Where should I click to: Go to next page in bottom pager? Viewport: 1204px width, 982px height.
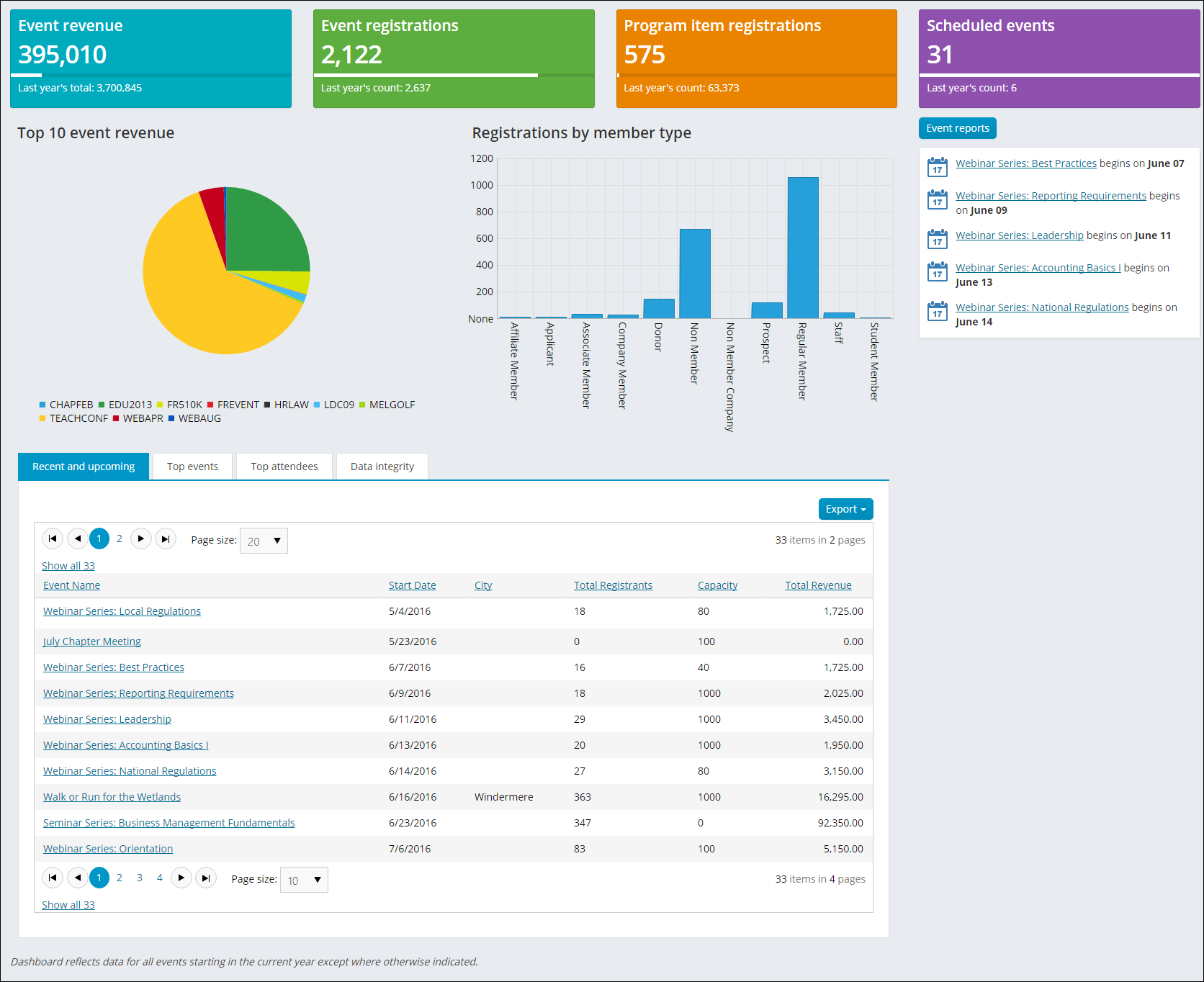[x=181, y=878]
